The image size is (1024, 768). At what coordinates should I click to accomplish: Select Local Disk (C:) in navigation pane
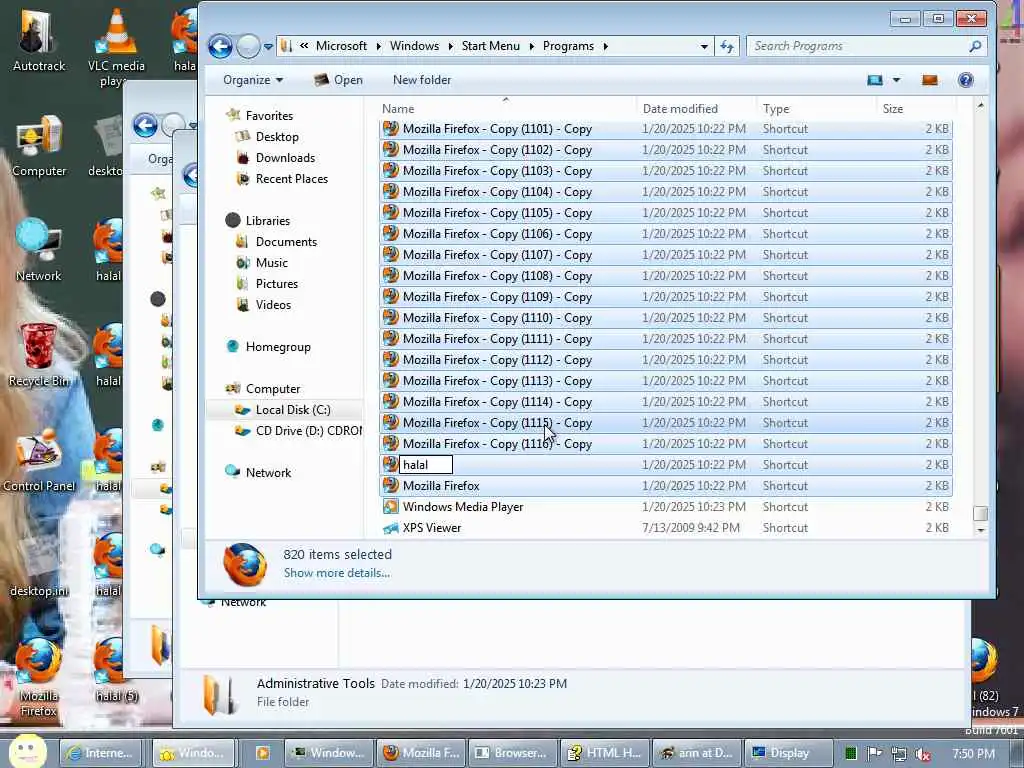tap(293, 409)
